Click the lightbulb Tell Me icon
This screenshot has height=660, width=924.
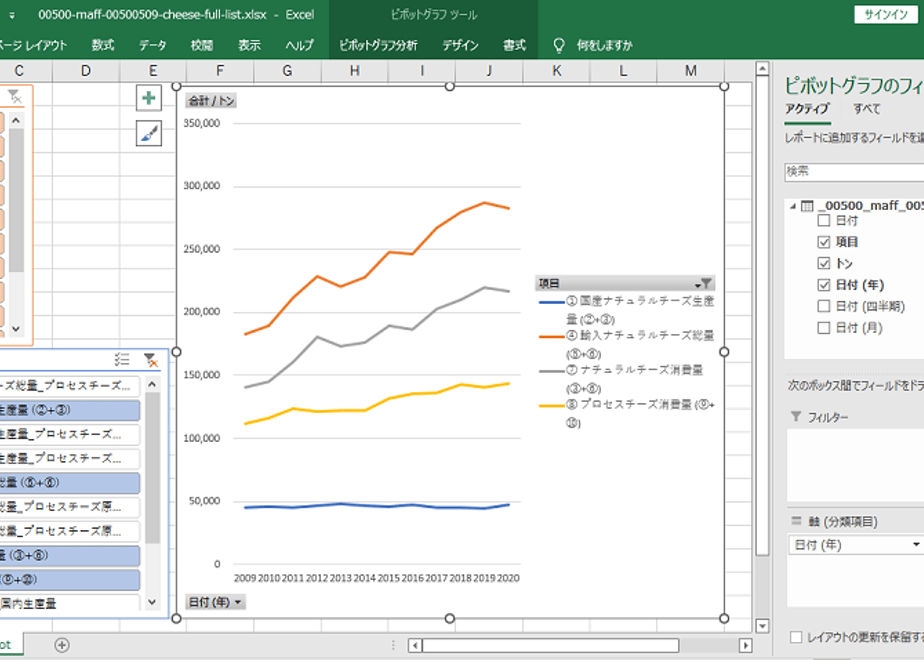point(559,45)
